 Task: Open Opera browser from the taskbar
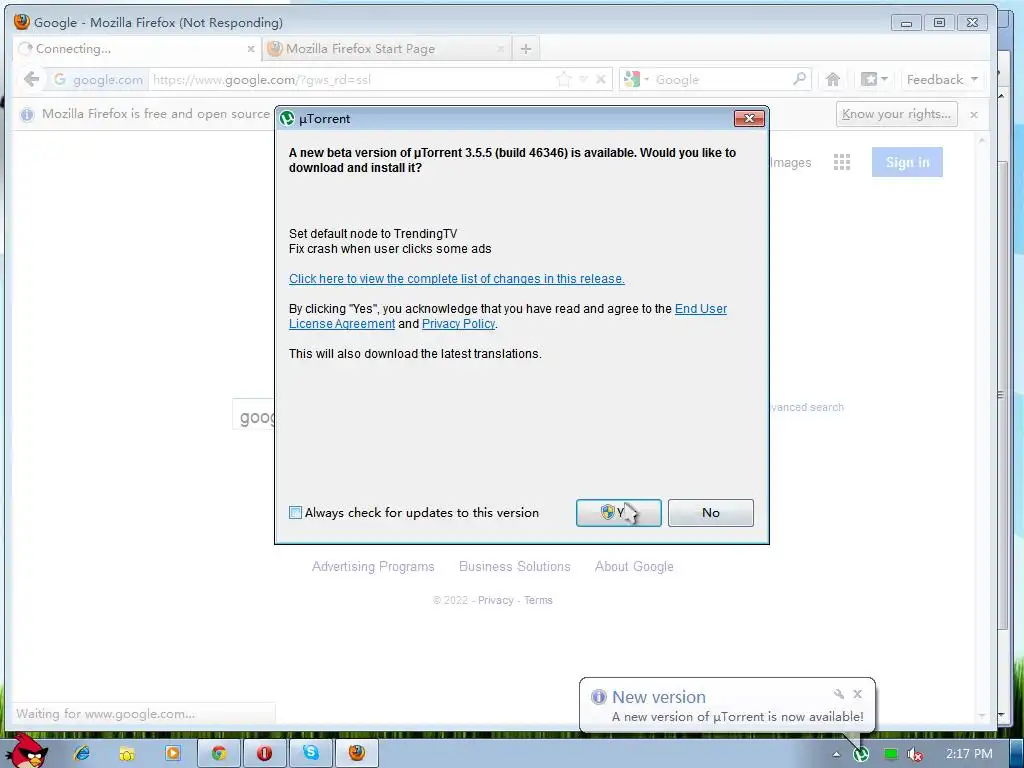coord(264,753)
